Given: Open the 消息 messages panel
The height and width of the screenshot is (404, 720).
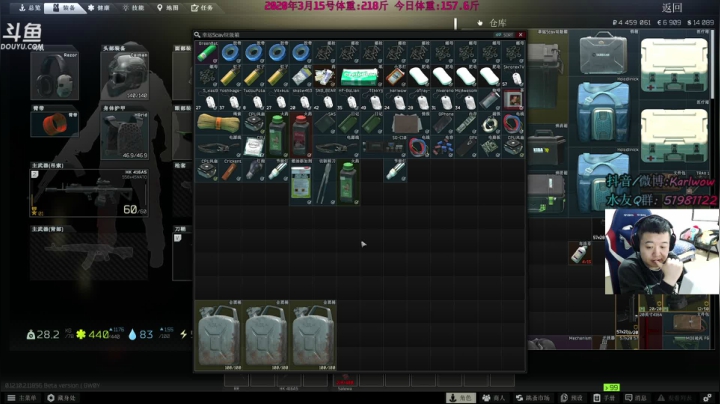Looking at the screenshot, I should [636, 398].
